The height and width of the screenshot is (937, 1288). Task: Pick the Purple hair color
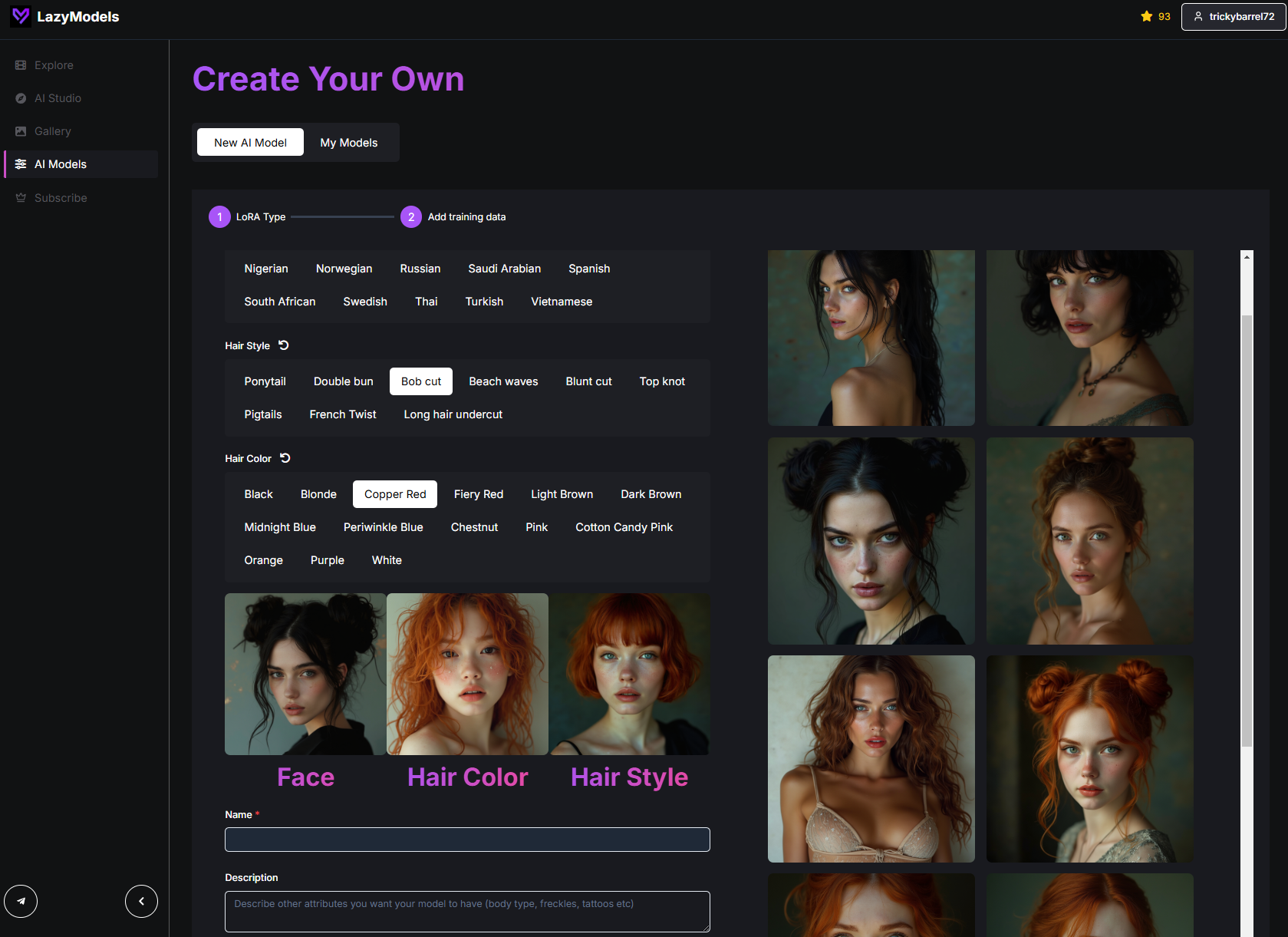(x=328, y=560)
